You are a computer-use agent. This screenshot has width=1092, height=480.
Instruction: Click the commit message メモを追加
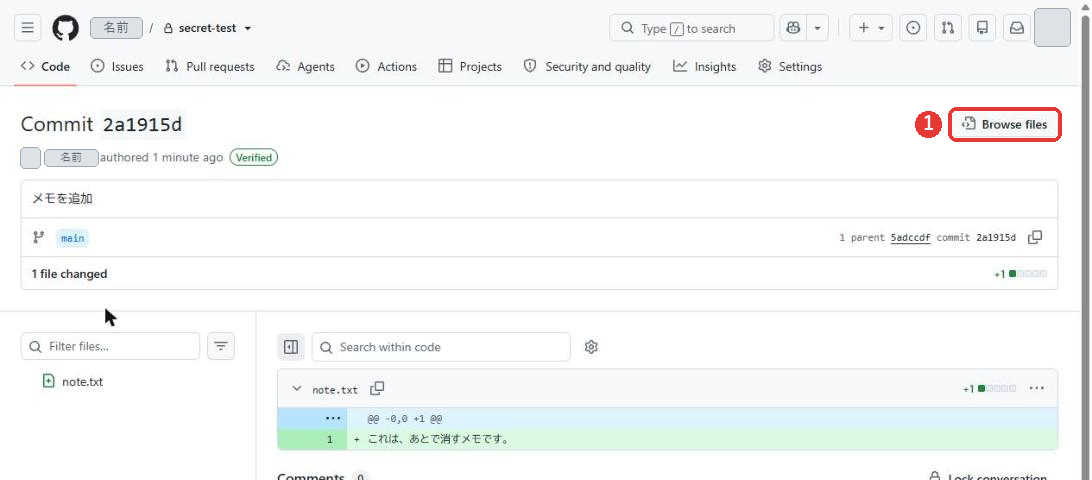point(63,199)
